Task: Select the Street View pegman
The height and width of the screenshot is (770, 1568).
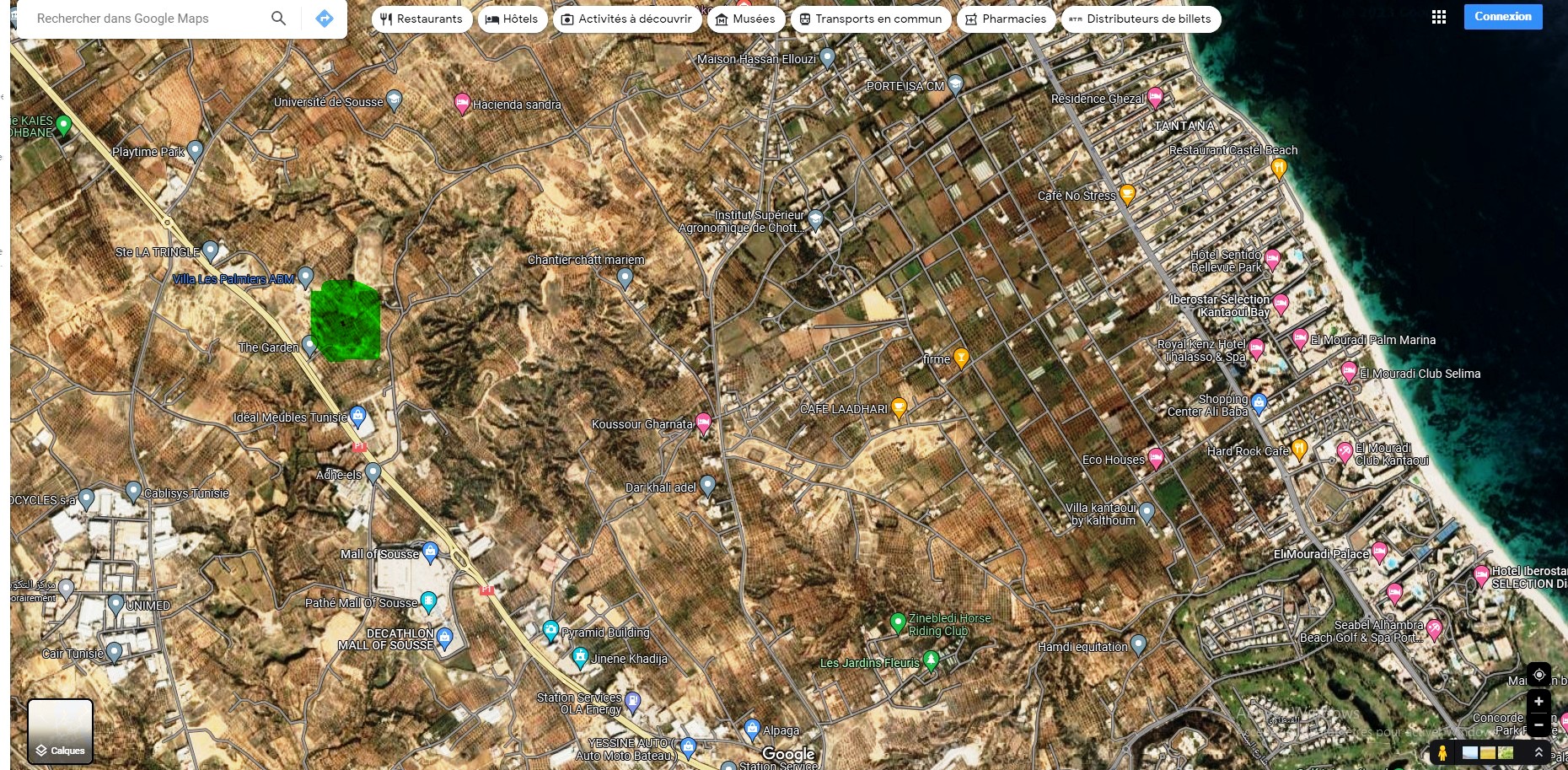Action: (1442, 752)
